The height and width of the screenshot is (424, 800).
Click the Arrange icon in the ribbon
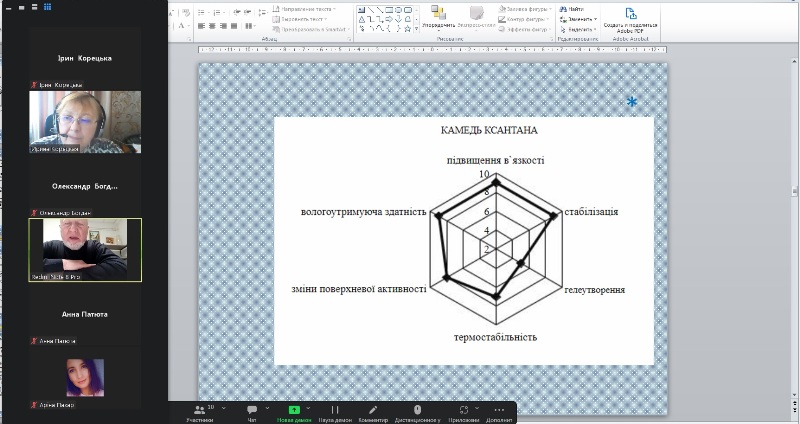click(x=438, y=17)
